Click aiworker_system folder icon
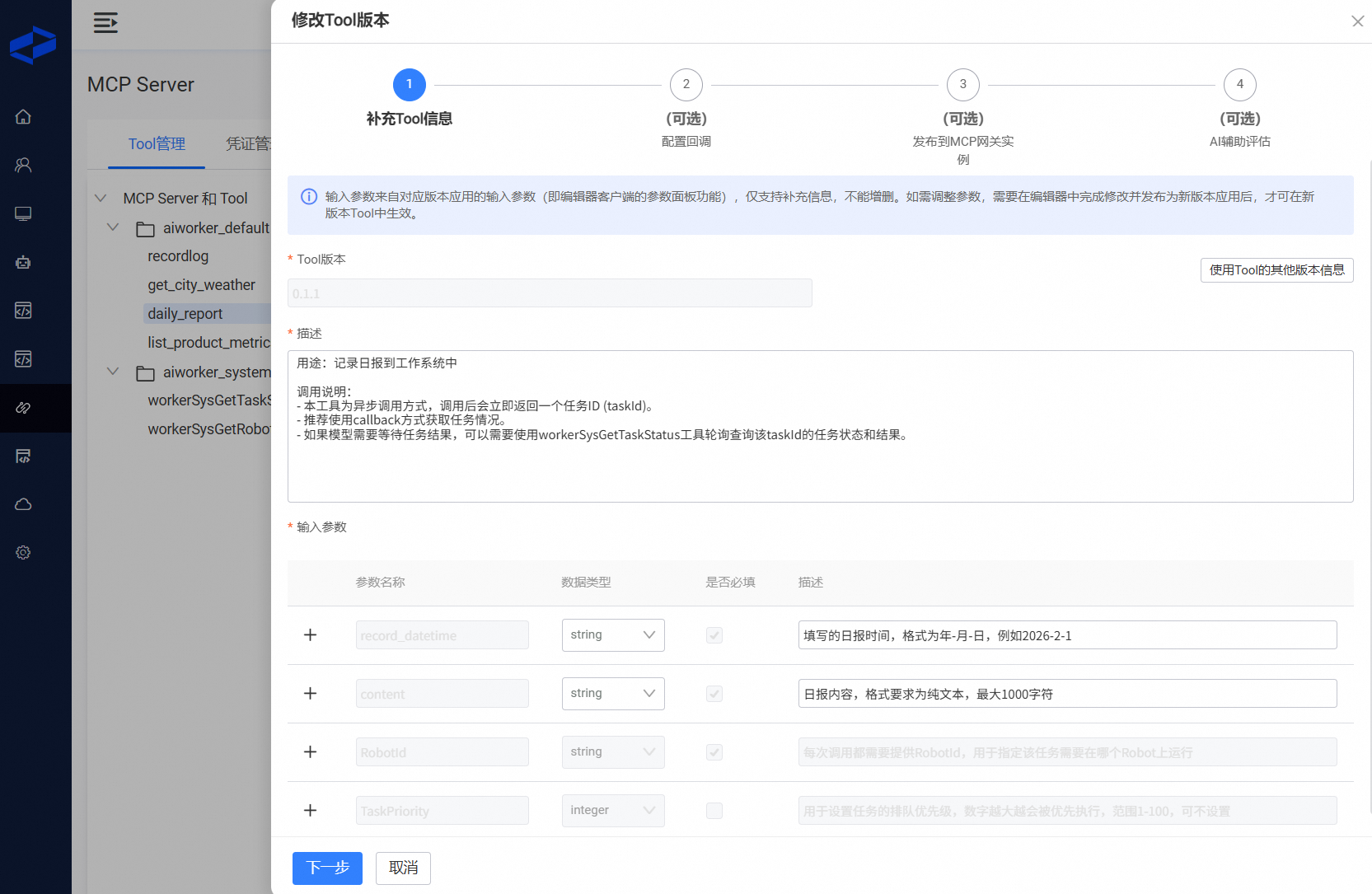 coord(145,373)
